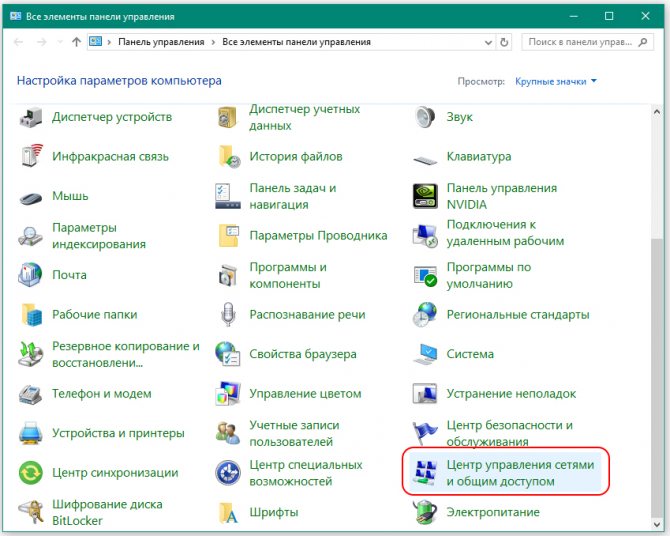The image size is (670, 536).
Task: Click Панель управления NVIDIA icon
Action: tap(425, 196)
